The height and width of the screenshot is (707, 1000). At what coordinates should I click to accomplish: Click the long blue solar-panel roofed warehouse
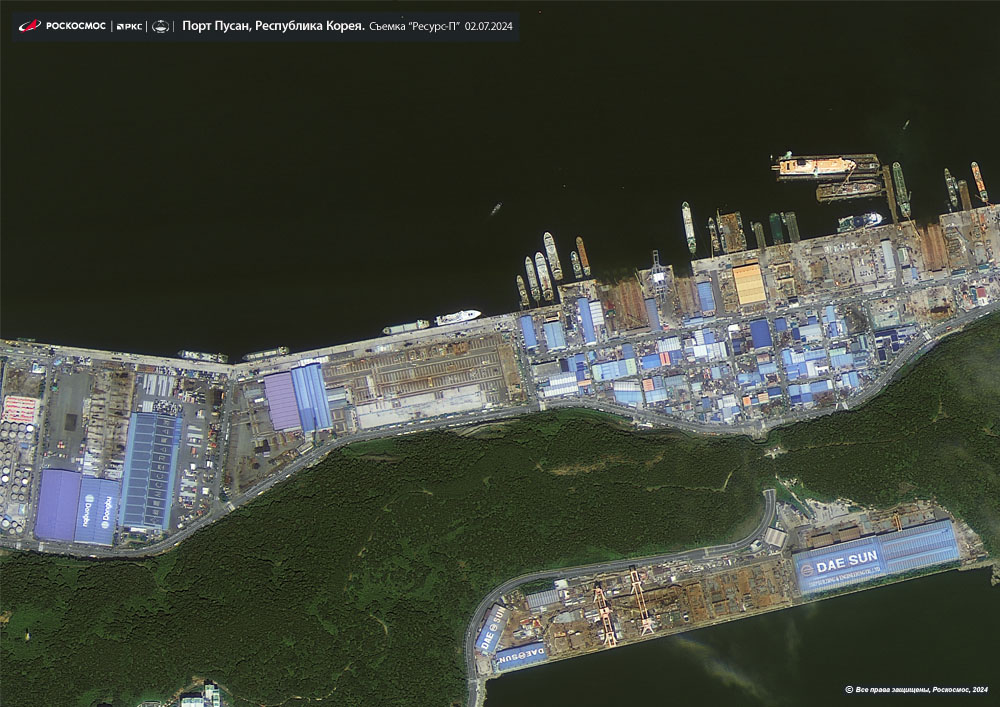pos(150,470)
